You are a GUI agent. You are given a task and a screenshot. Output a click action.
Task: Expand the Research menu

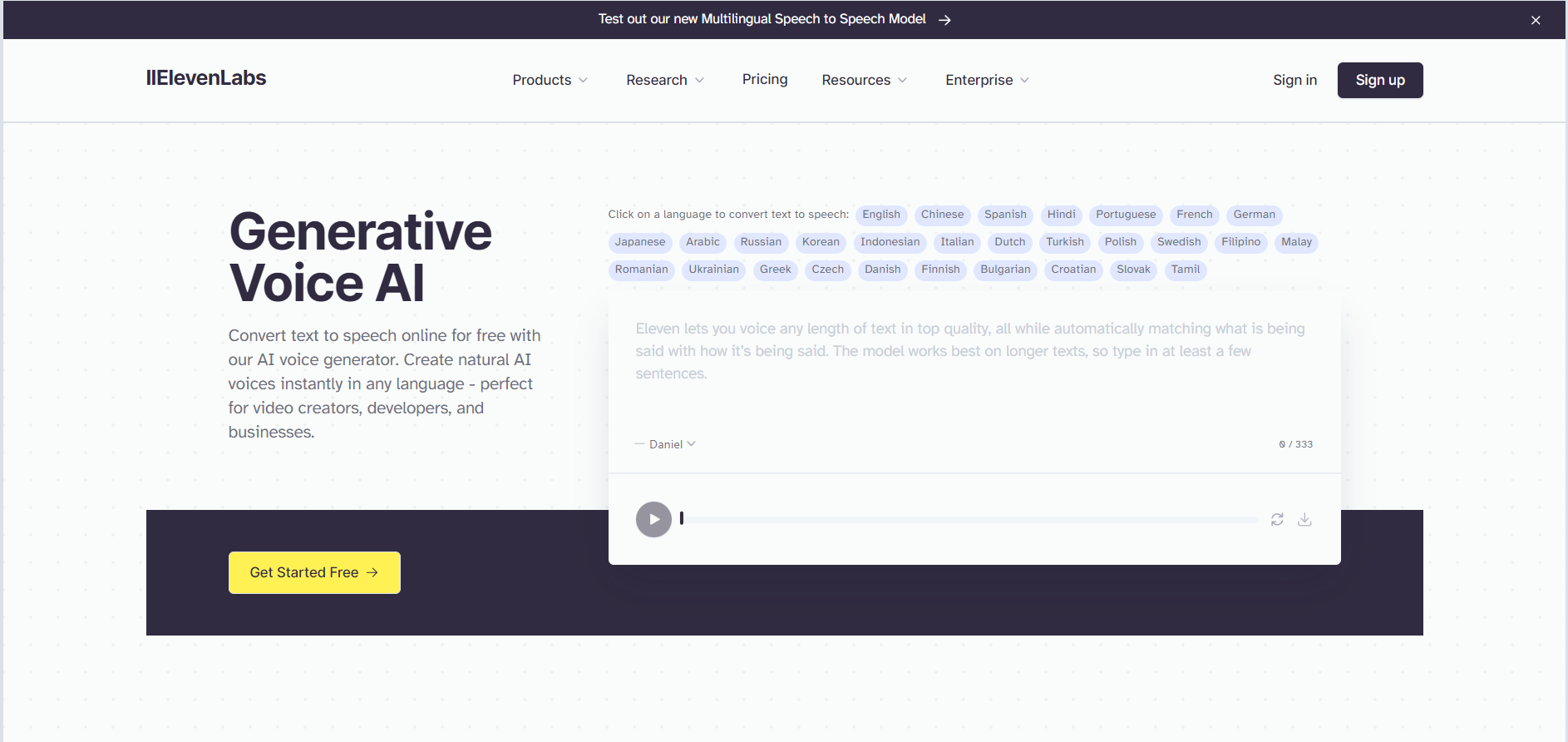point(665,80)
